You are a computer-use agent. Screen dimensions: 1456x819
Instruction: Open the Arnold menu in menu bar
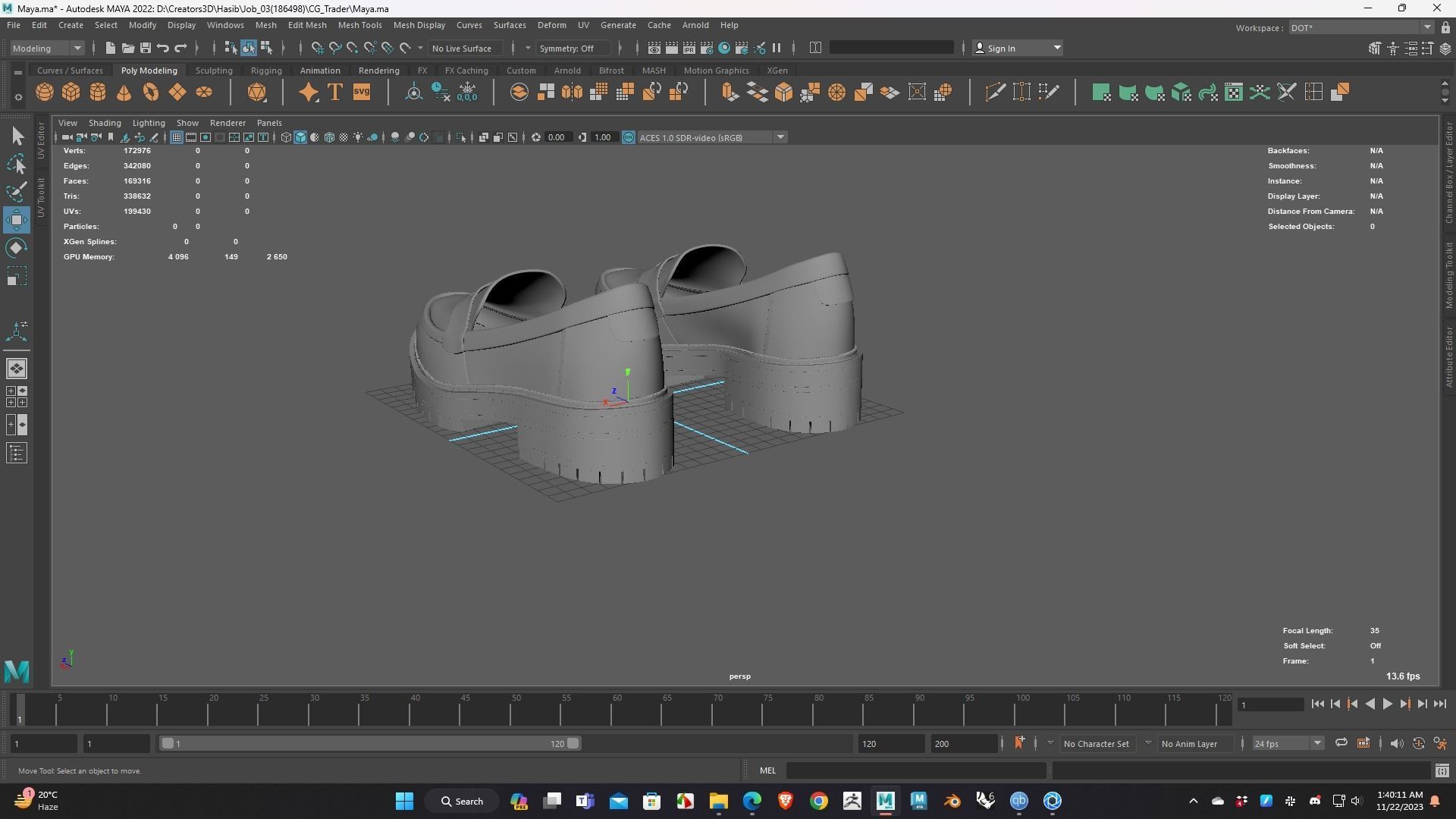click(695, 25)
